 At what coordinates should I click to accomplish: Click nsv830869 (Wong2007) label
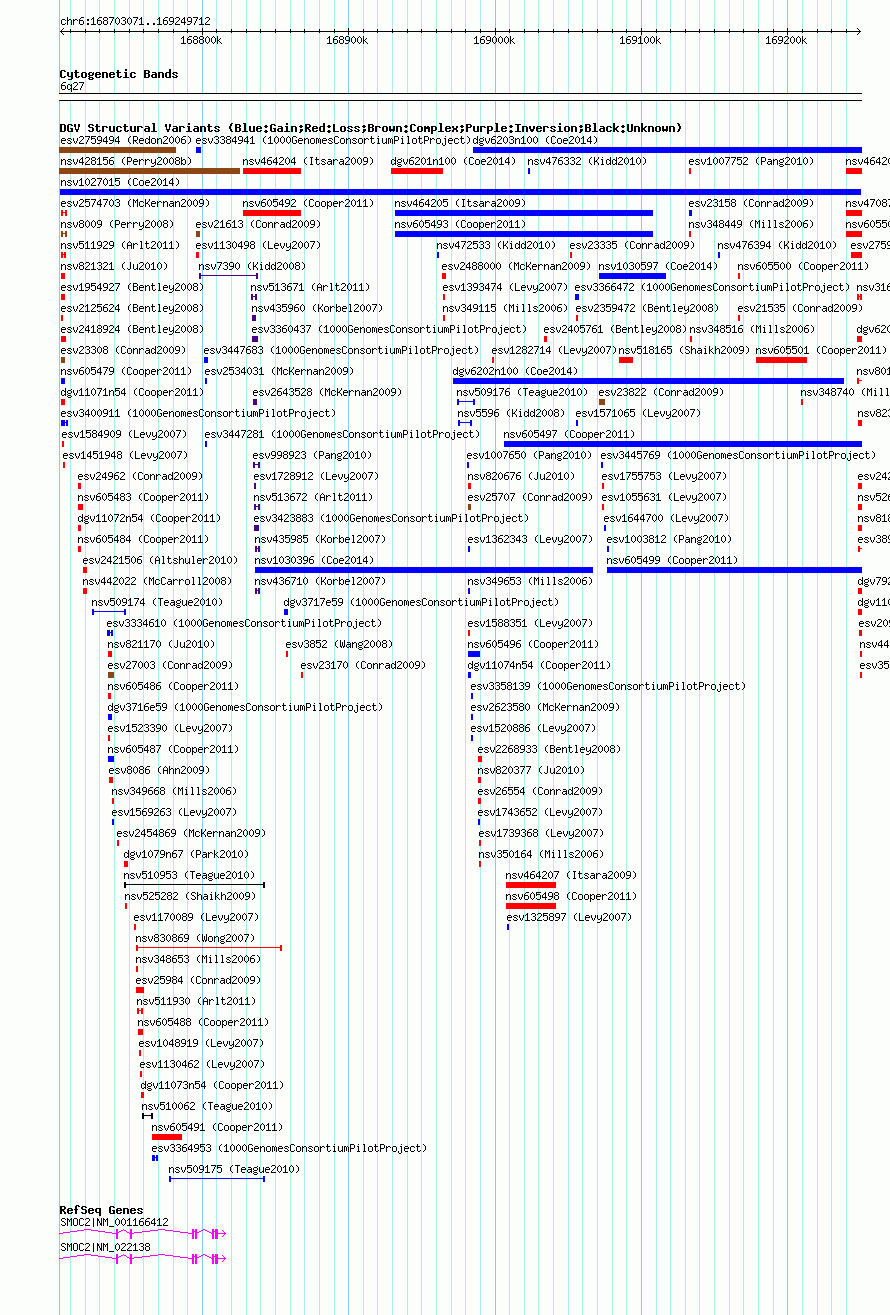point(195,938)
